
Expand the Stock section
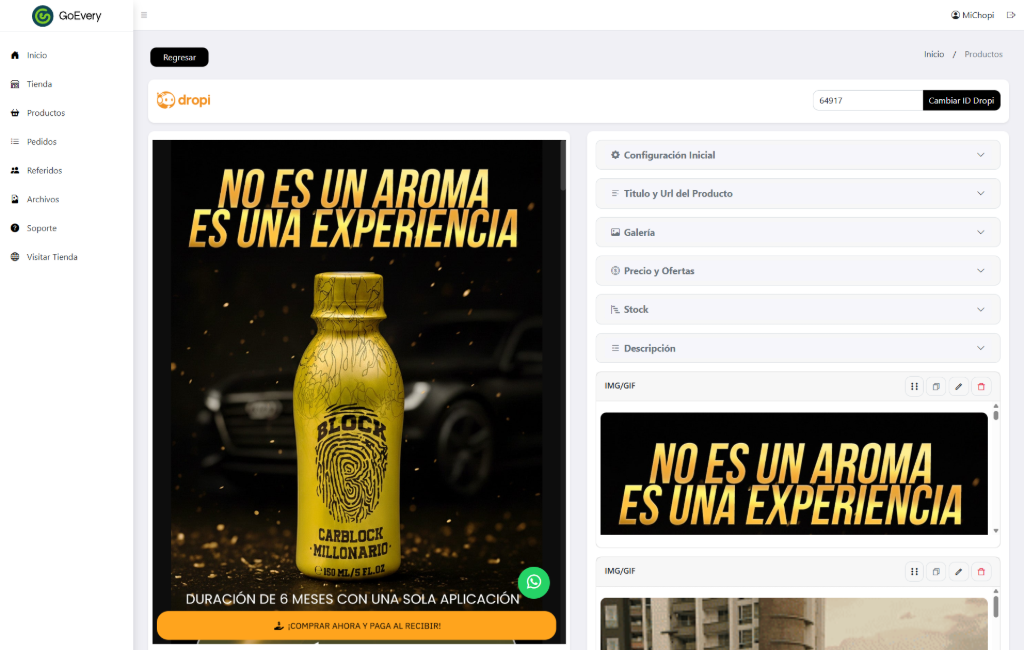click(x=797, y=310)
